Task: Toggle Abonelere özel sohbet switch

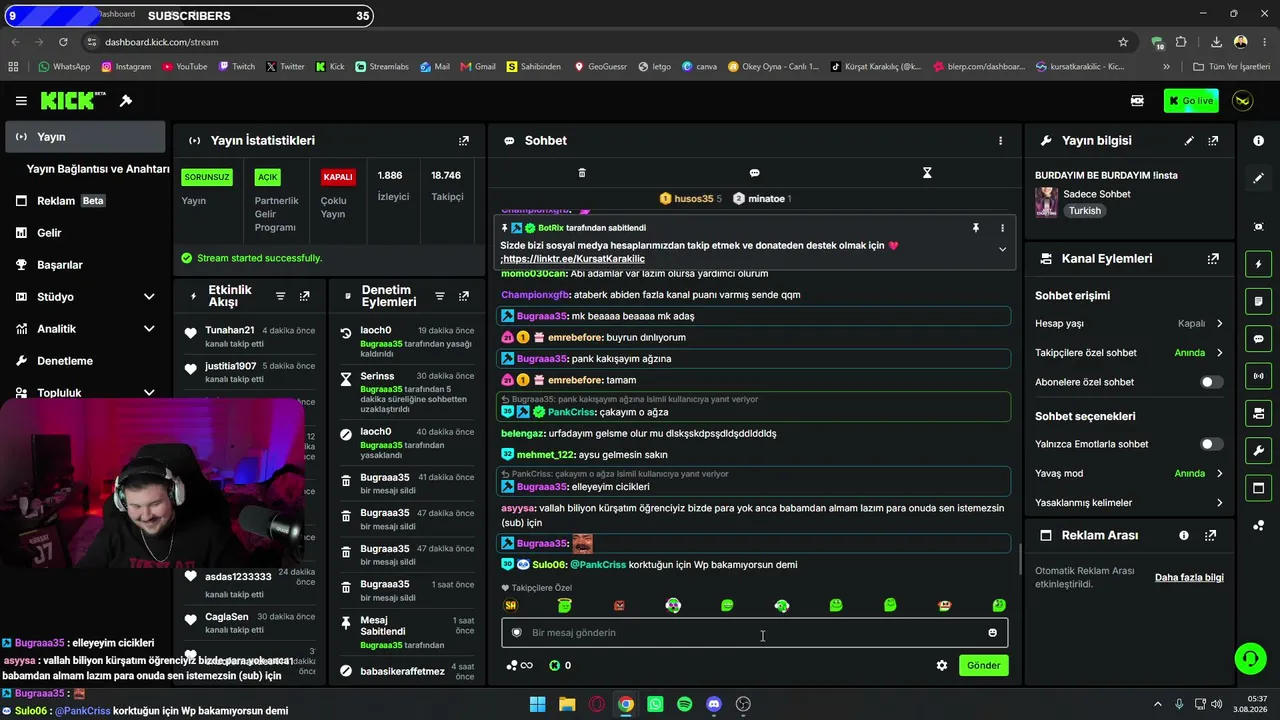Action: click(x=1211, y=382)
